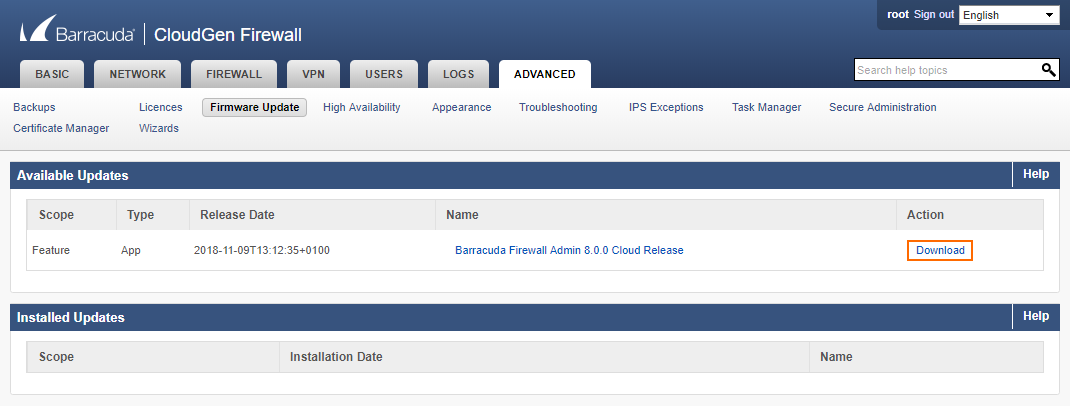Click into the Search help topics field

point(946,70)
